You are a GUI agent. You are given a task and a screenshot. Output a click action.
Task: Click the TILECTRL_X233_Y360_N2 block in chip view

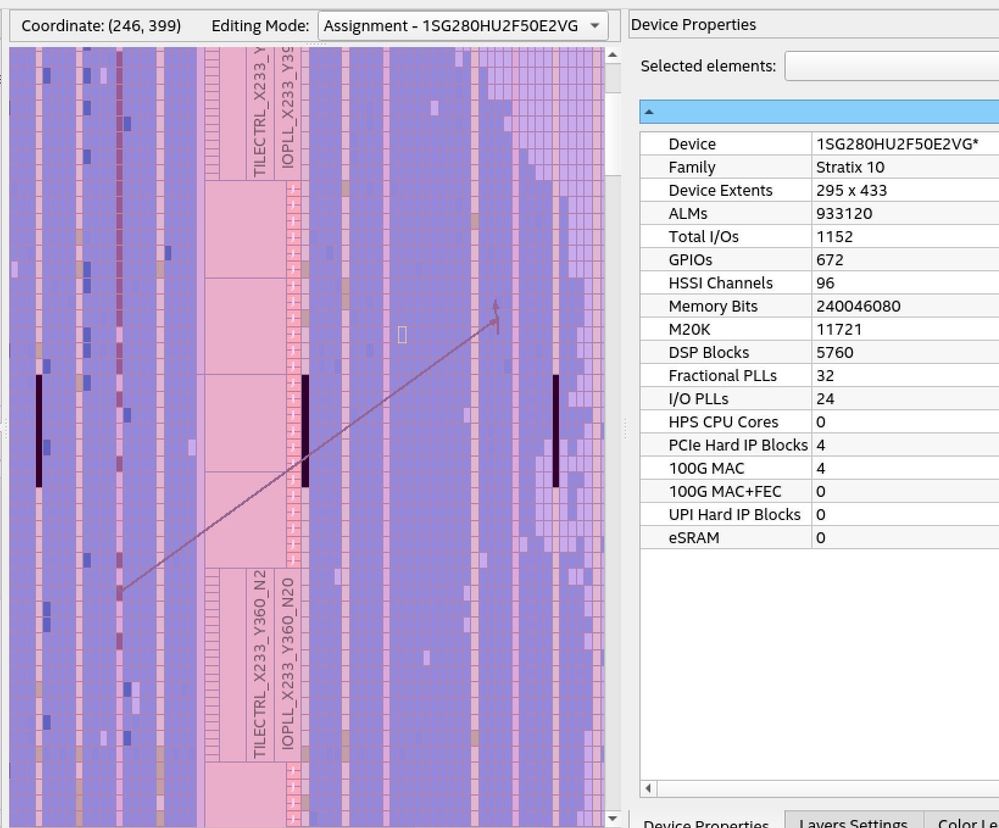click(x=260, y=665)
